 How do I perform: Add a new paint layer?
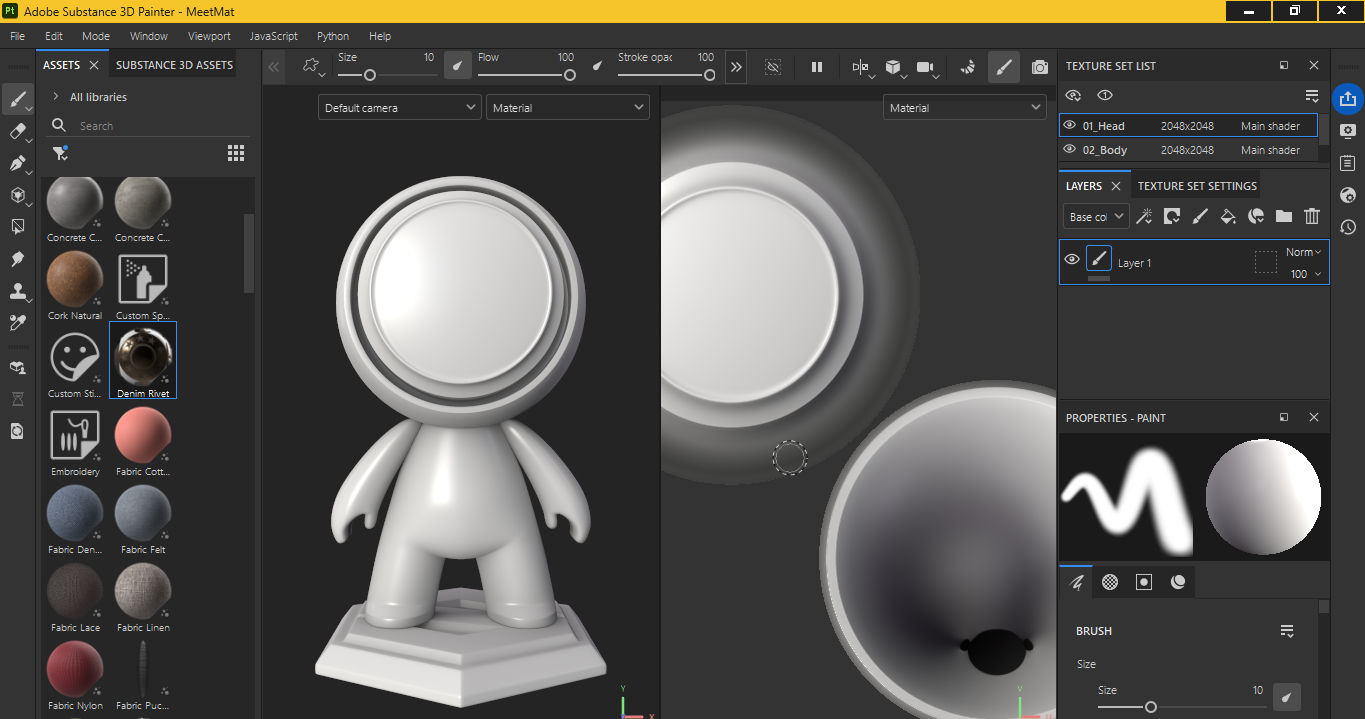1200,216
